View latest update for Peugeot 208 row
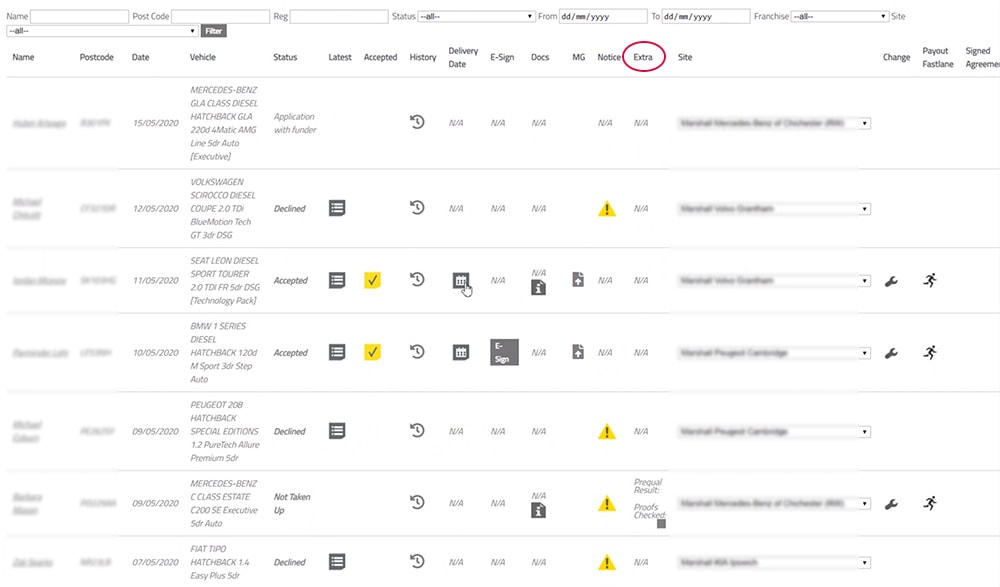 click(x=337, y=431)
